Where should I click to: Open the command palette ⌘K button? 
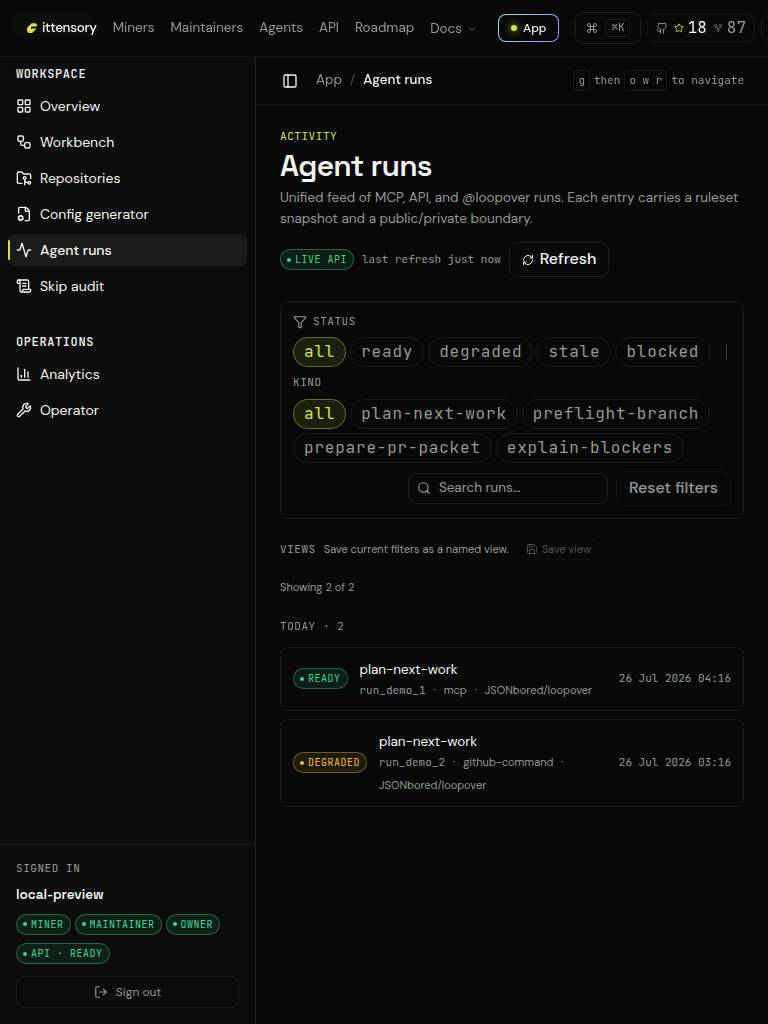pyautogui.click(x=607, y=28)
